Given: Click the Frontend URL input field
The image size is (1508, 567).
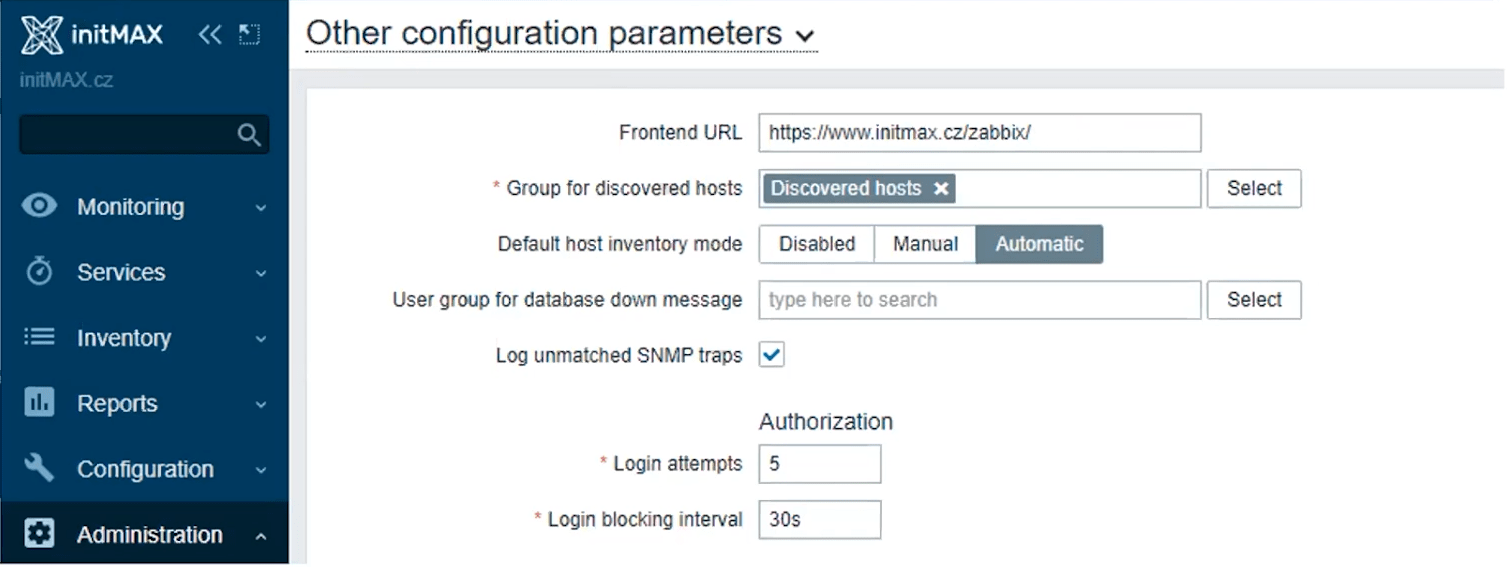Looking at the screenshot, I should pyautogui.click(x=979, y=133).
